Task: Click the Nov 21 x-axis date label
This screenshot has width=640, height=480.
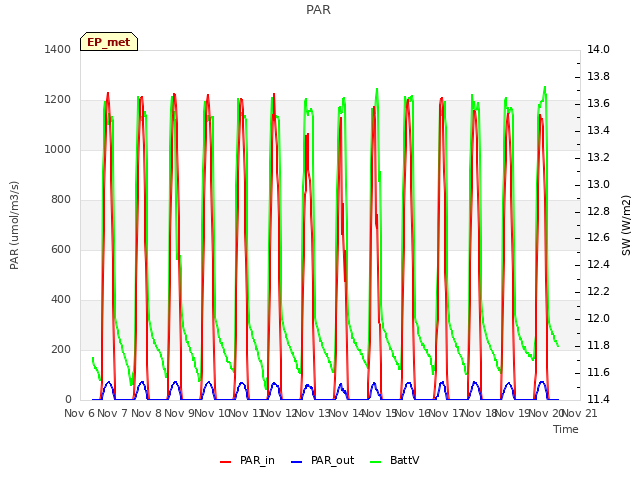Action: point(580,413)
